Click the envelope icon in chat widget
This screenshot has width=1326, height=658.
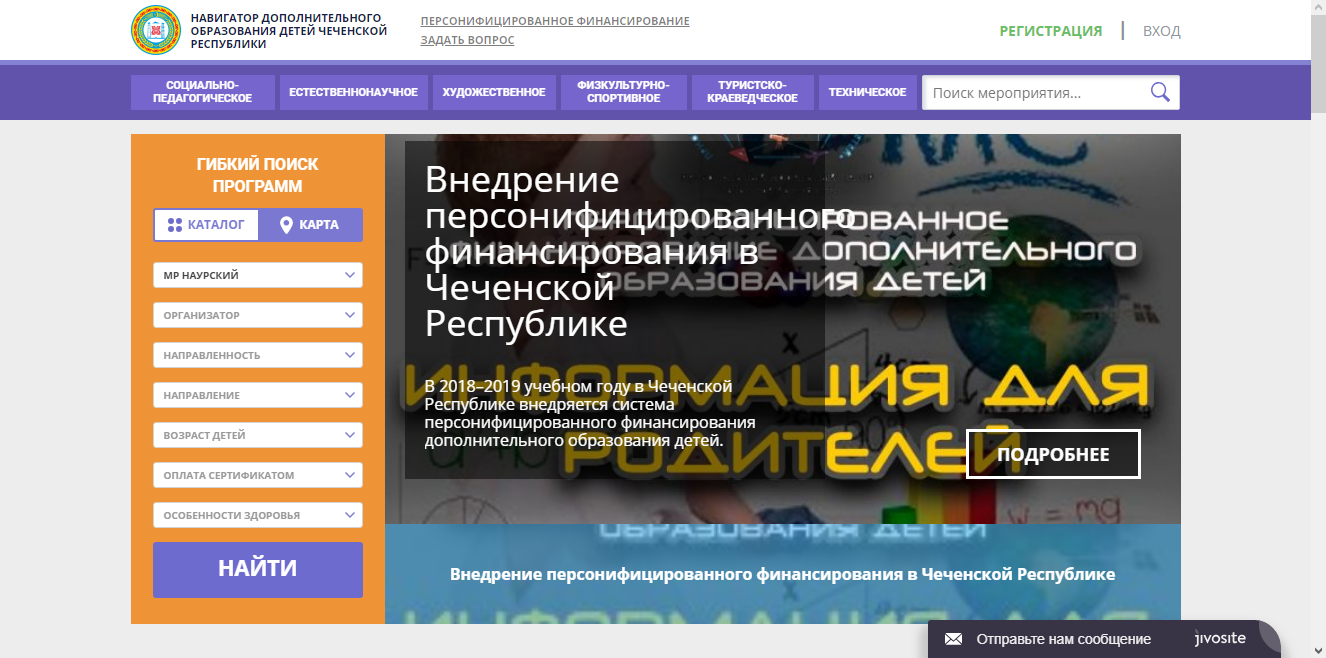coord(953,639)
